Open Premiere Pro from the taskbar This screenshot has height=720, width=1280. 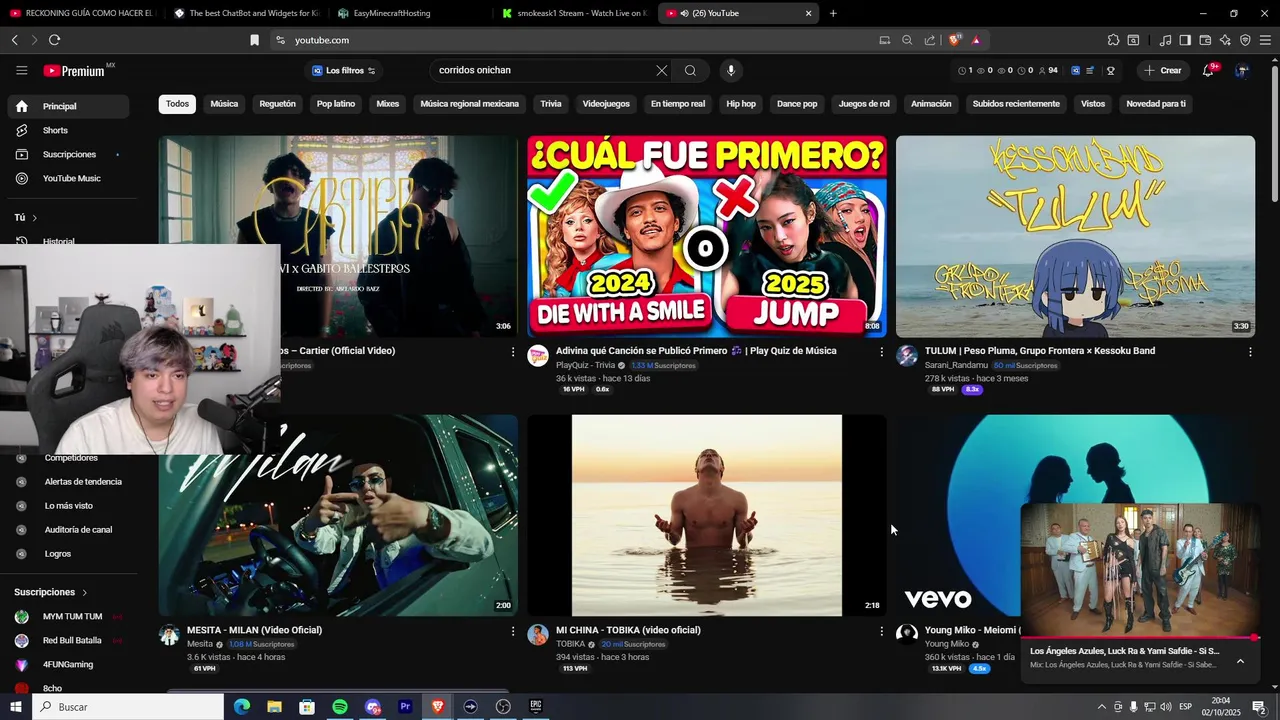[x=405, y=707]
